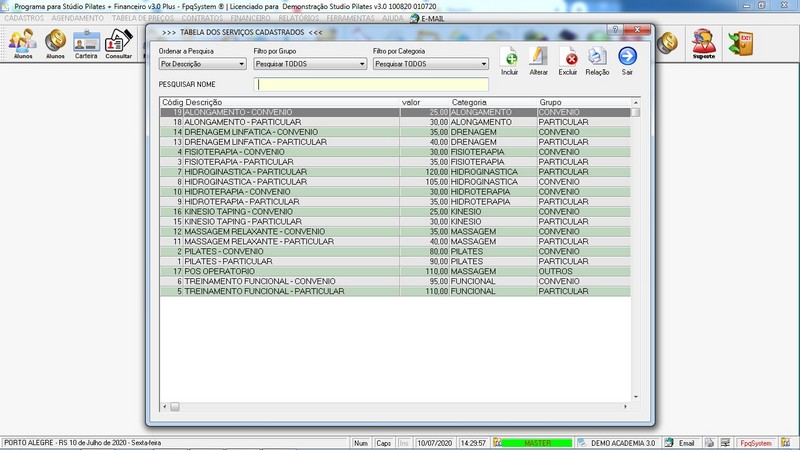Select row HIDROTERAPIA - CONVENIO
Screen dimensions: 800x450
pos(395,192)
